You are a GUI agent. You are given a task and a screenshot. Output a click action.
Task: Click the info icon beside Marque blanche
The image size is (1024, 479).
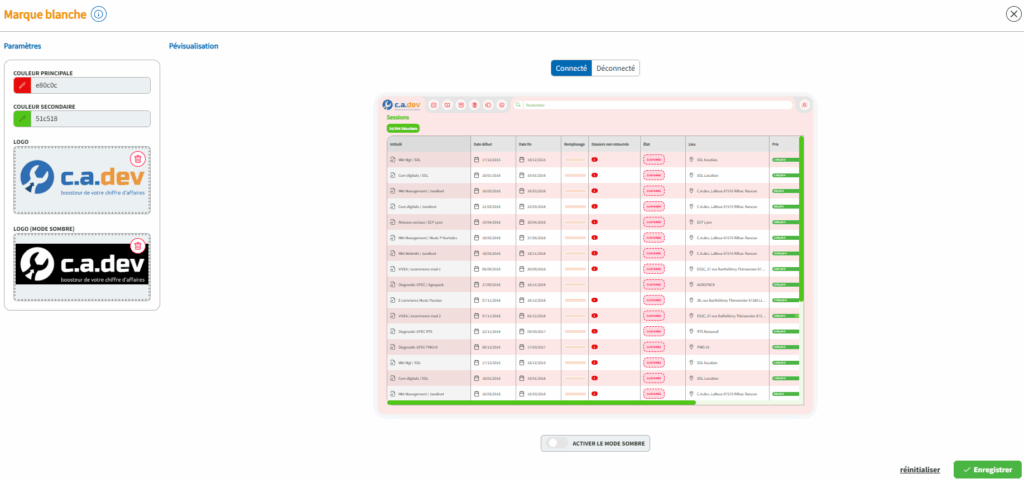(98, 14)
